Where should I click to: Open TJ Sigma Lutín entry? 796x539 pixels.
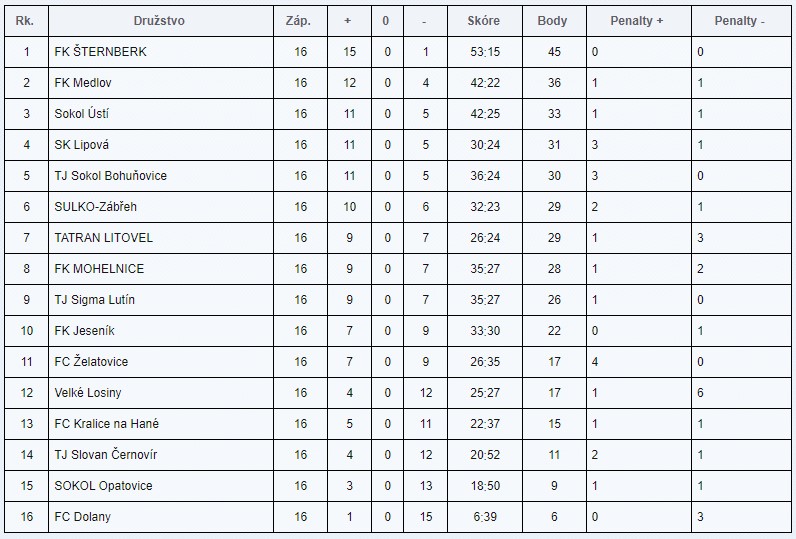[94, 300]
